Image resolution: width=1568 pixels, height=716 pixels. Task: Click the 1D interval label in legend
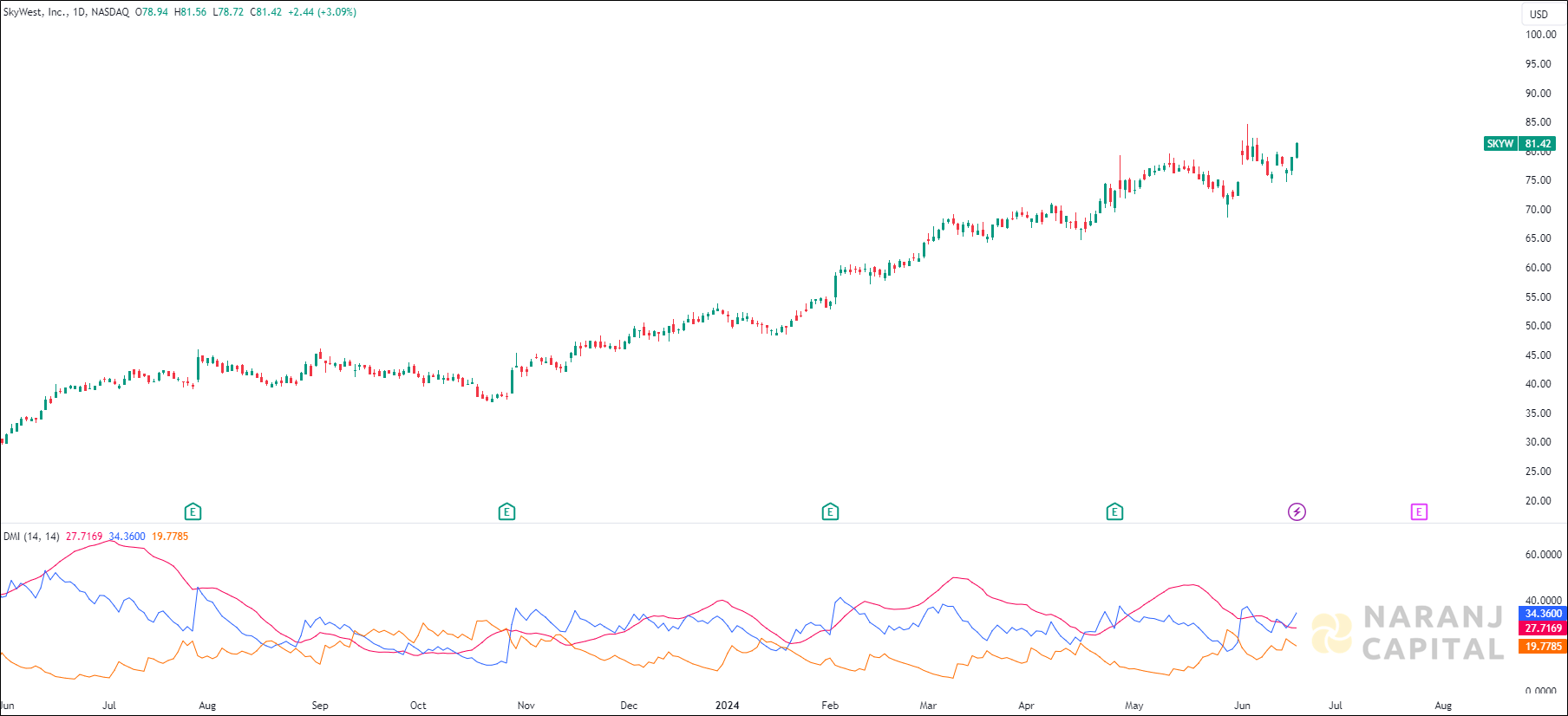(80, 12)
